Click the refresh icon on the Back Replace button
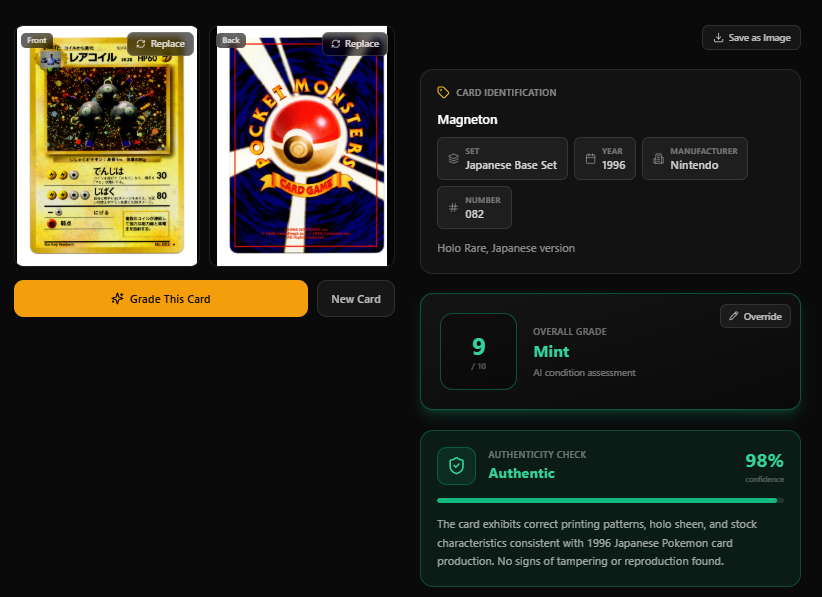The image size is (822, 597). tap(336, 44)
